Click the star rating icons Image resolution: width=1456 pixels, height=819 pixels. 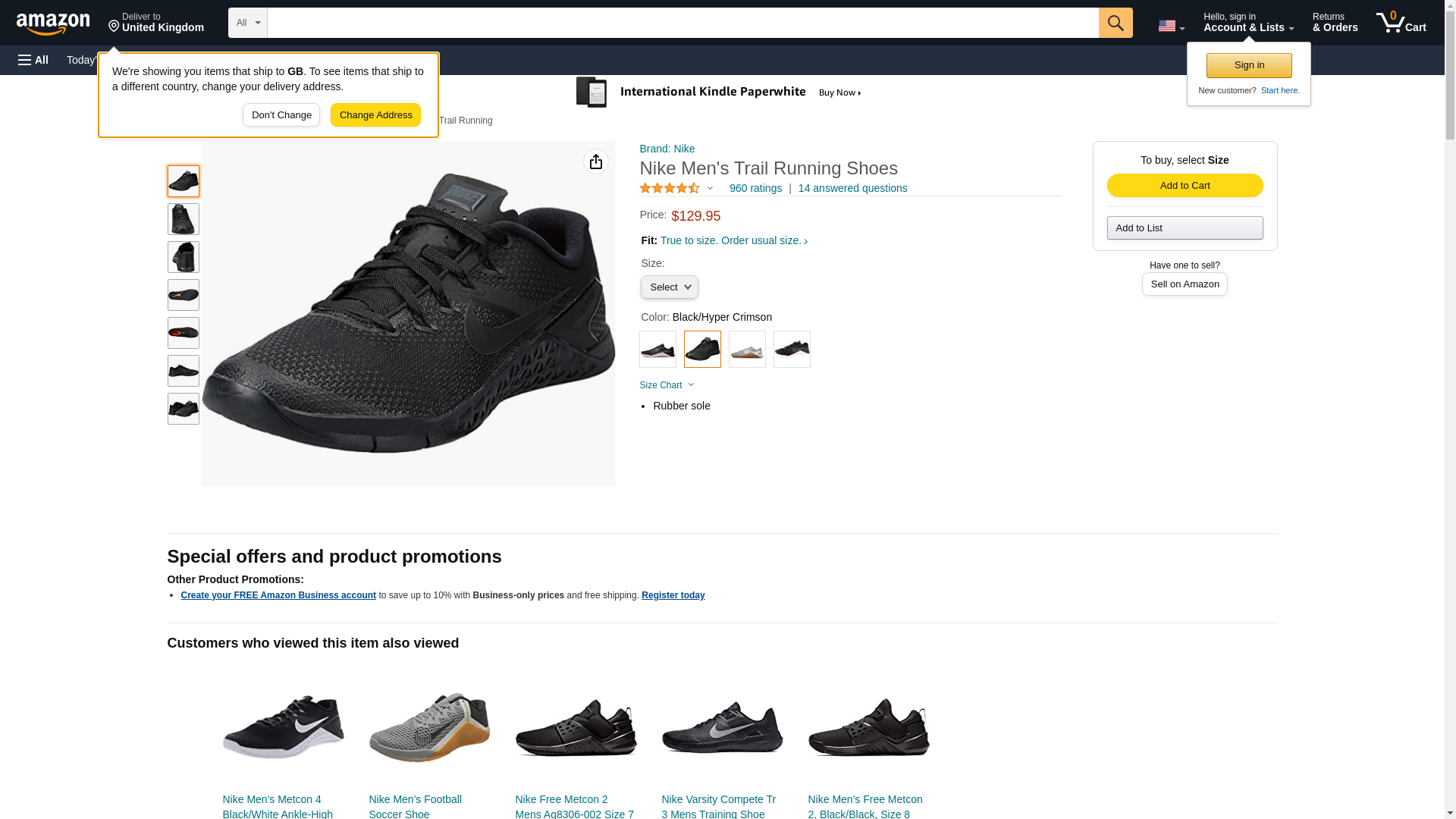click(670, 188)
